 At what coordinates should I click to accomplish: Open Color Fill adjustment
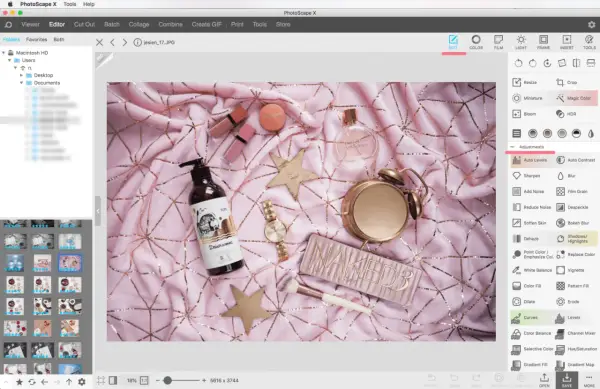point(527,286)
